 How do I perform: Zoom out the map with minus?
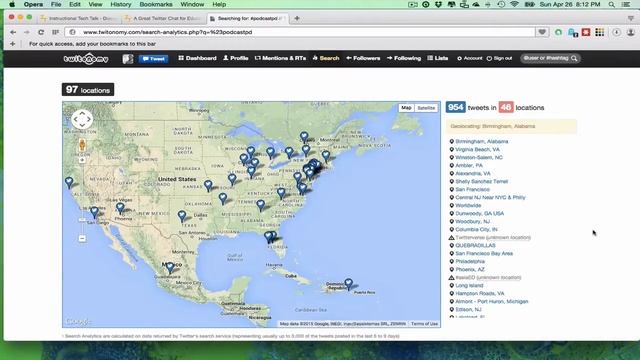tap(82, 238)
